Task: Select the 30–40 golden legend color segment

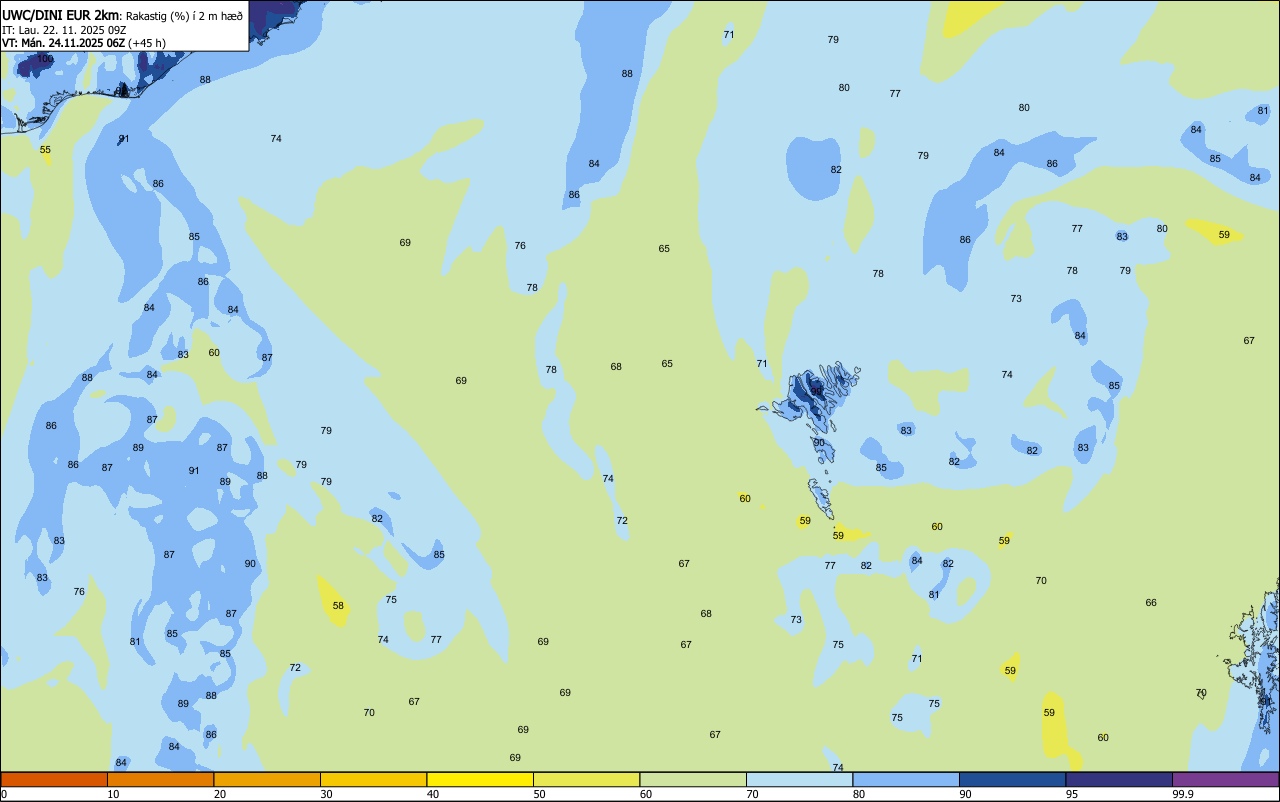Action: [373, 779]
